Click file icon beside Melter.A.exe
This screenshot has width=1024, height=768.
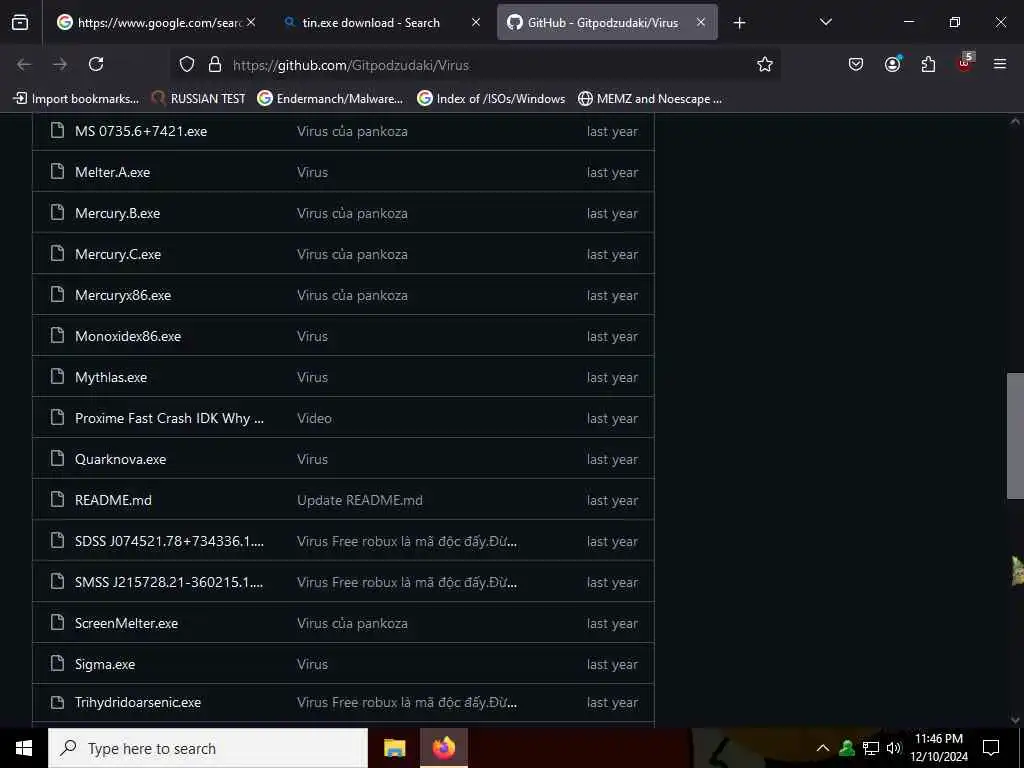pos(57,172)
